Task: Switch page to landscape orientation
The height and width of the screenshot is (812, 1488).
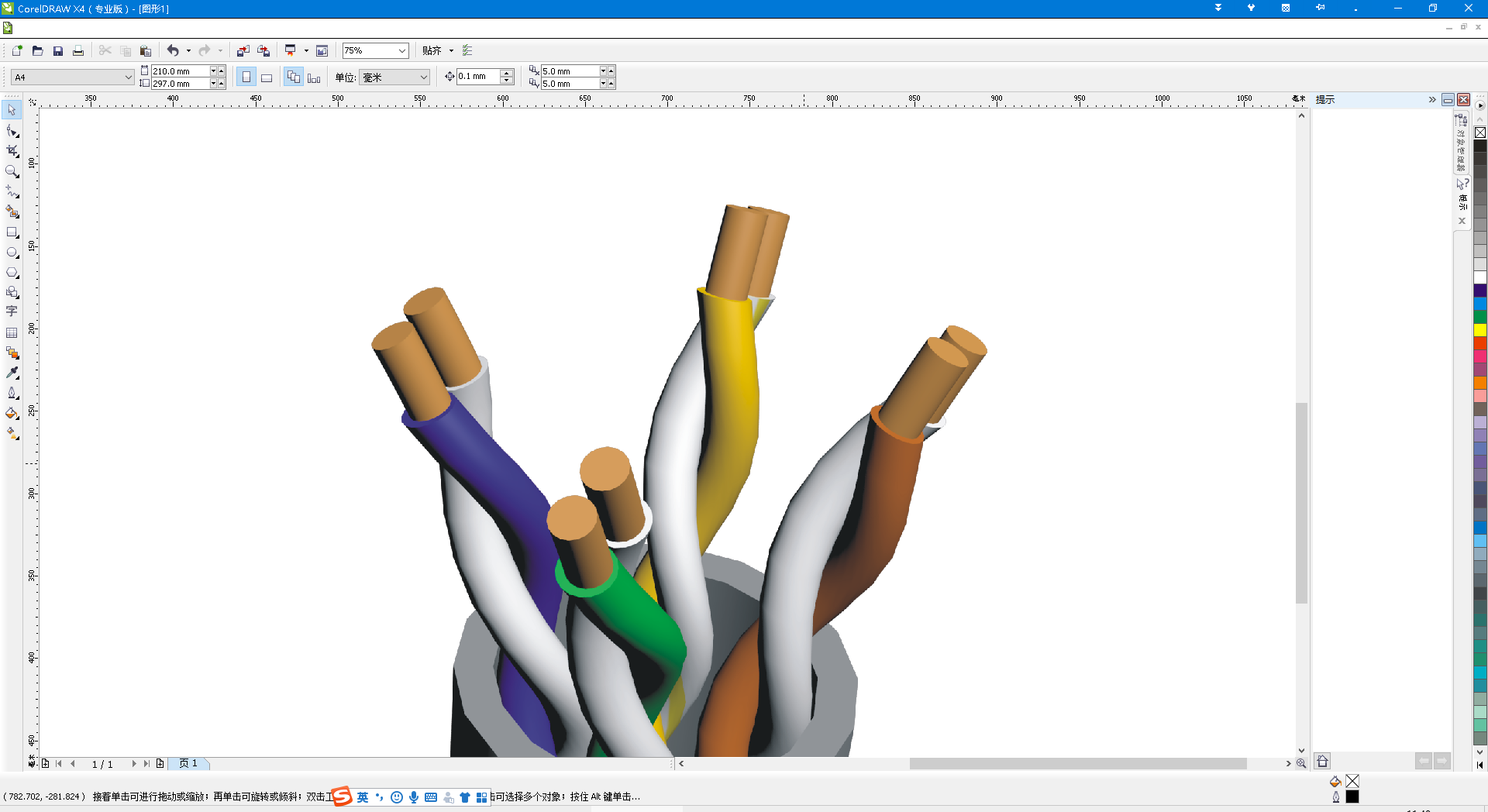Action: (267, 77)
